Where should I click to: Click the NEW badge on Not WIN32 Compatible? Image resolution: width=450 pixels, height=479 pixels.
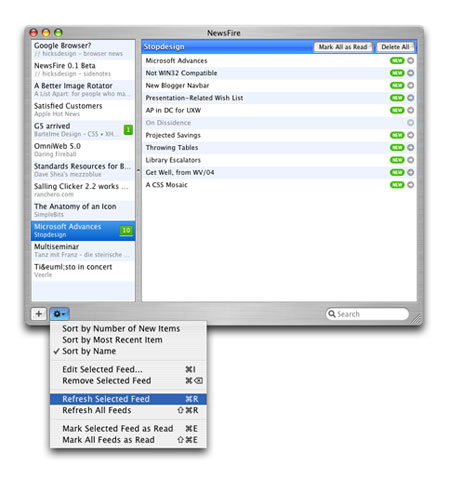tap(397, 73)
